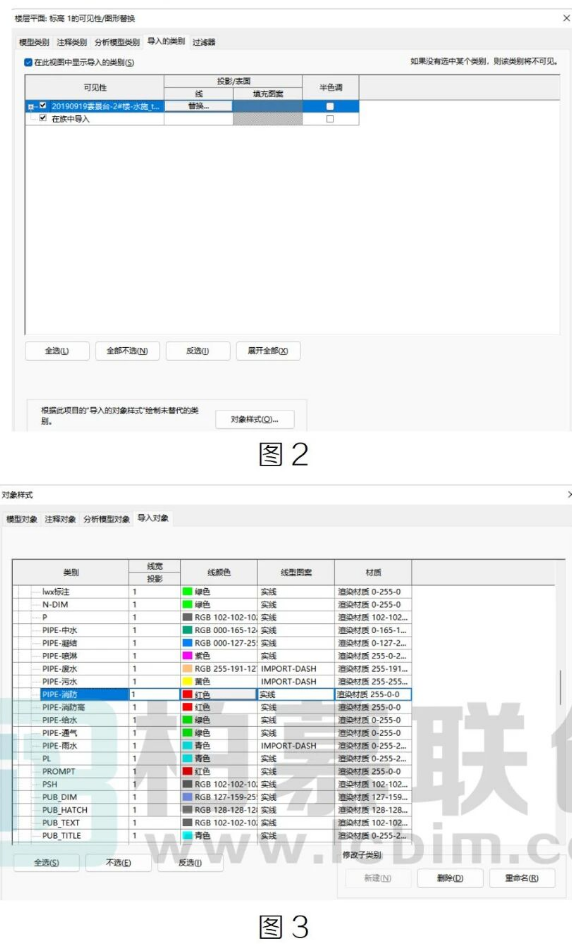
Task: Click the 反选(I) button in object styles
Action: click(x=190, y=863)
